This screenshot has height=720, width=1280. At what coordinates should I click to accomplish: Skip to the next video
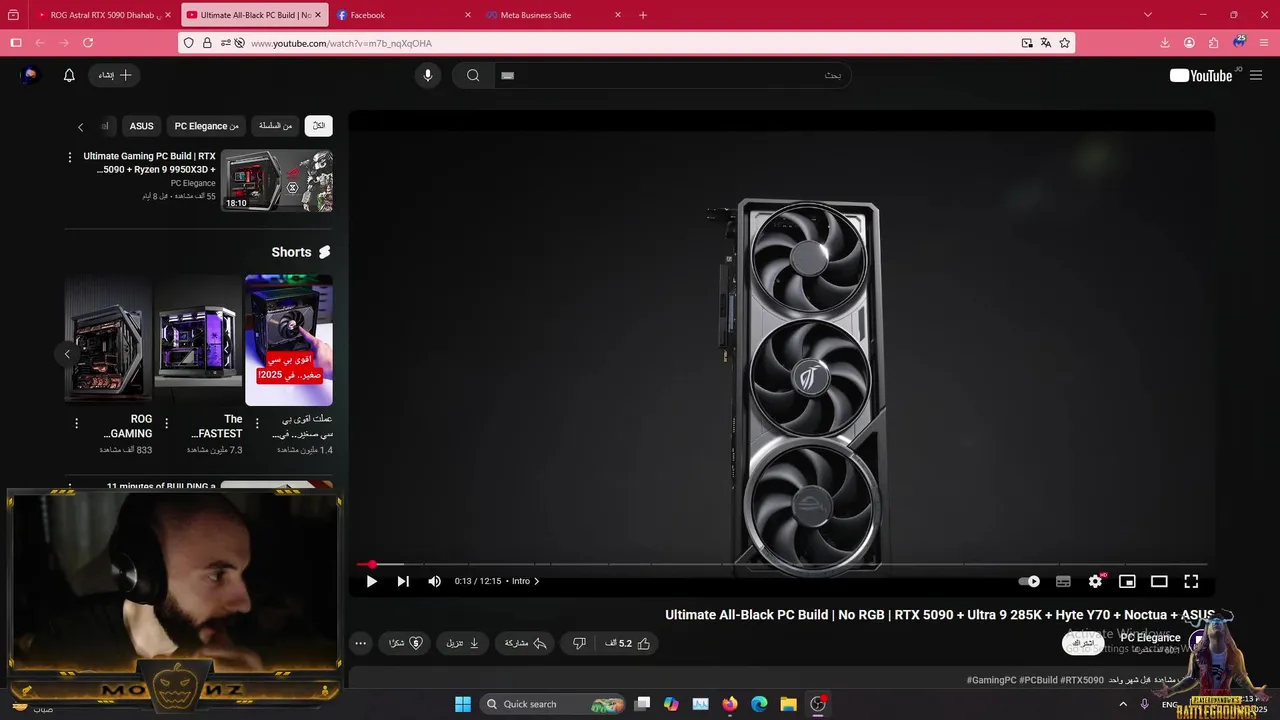(x=402, y=581)
